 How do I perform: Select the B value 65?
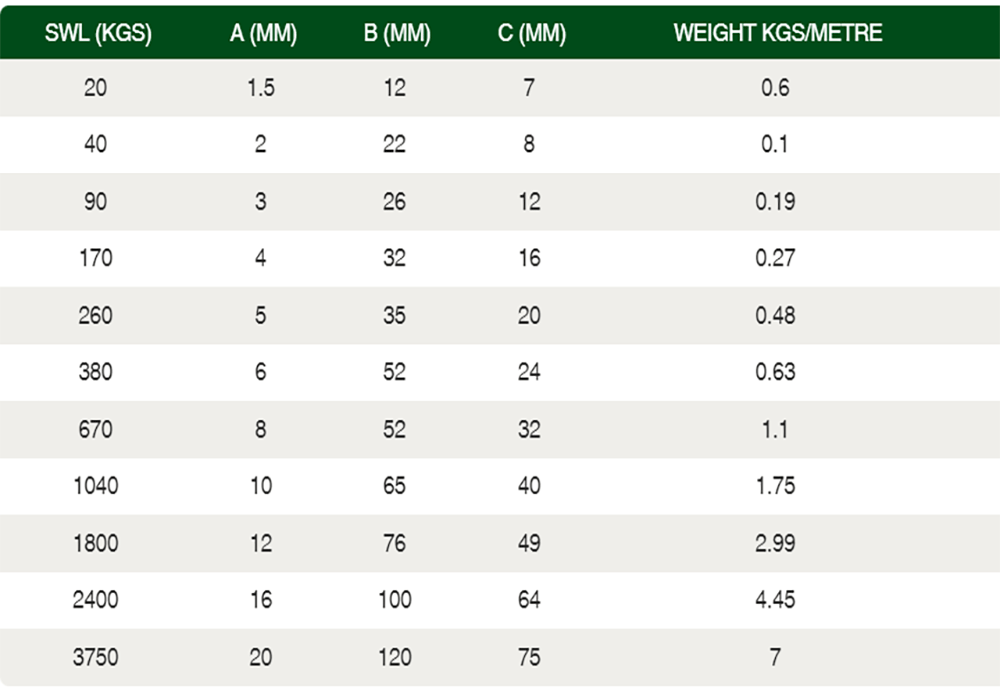395,486
